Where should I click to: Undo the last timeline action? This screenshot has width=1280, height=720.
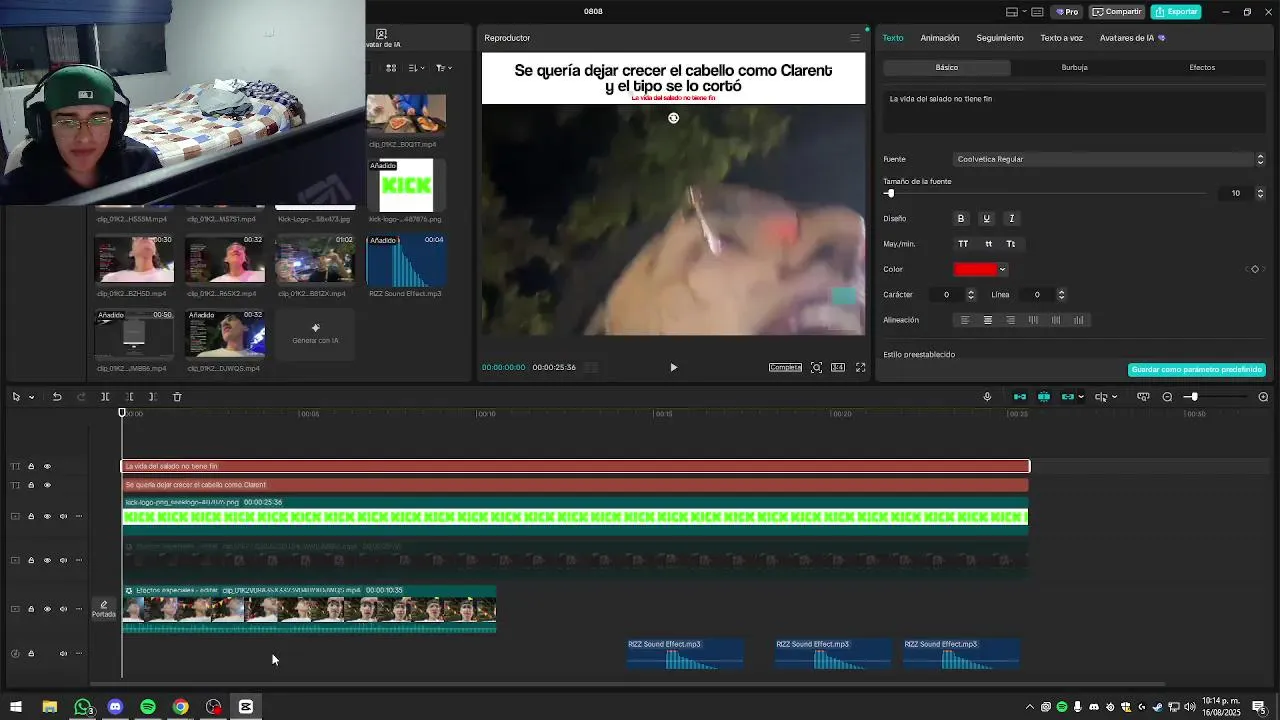pyautogui.click(x=57, y=397)
